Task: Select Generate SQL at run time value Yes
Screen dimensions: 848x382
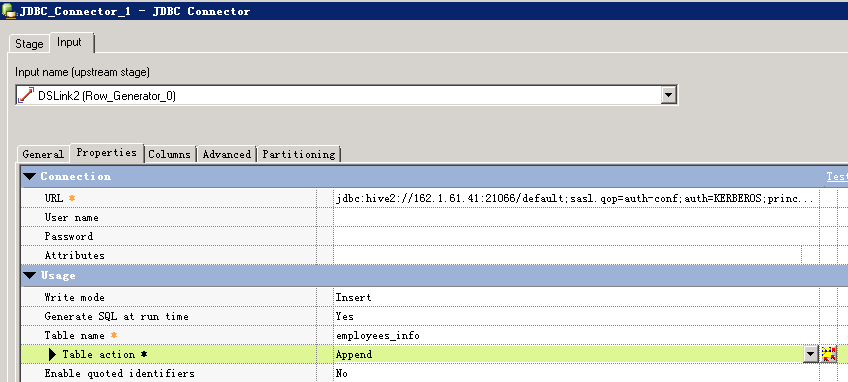Action: 344,317
